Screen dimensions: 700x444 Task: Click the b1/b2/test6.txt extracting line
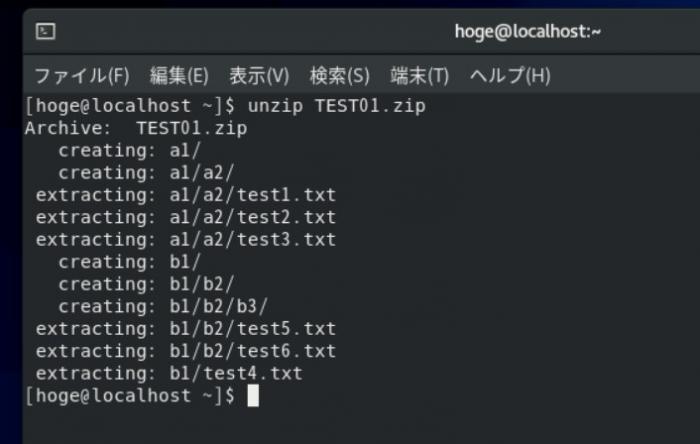click(x=186, y=352)
